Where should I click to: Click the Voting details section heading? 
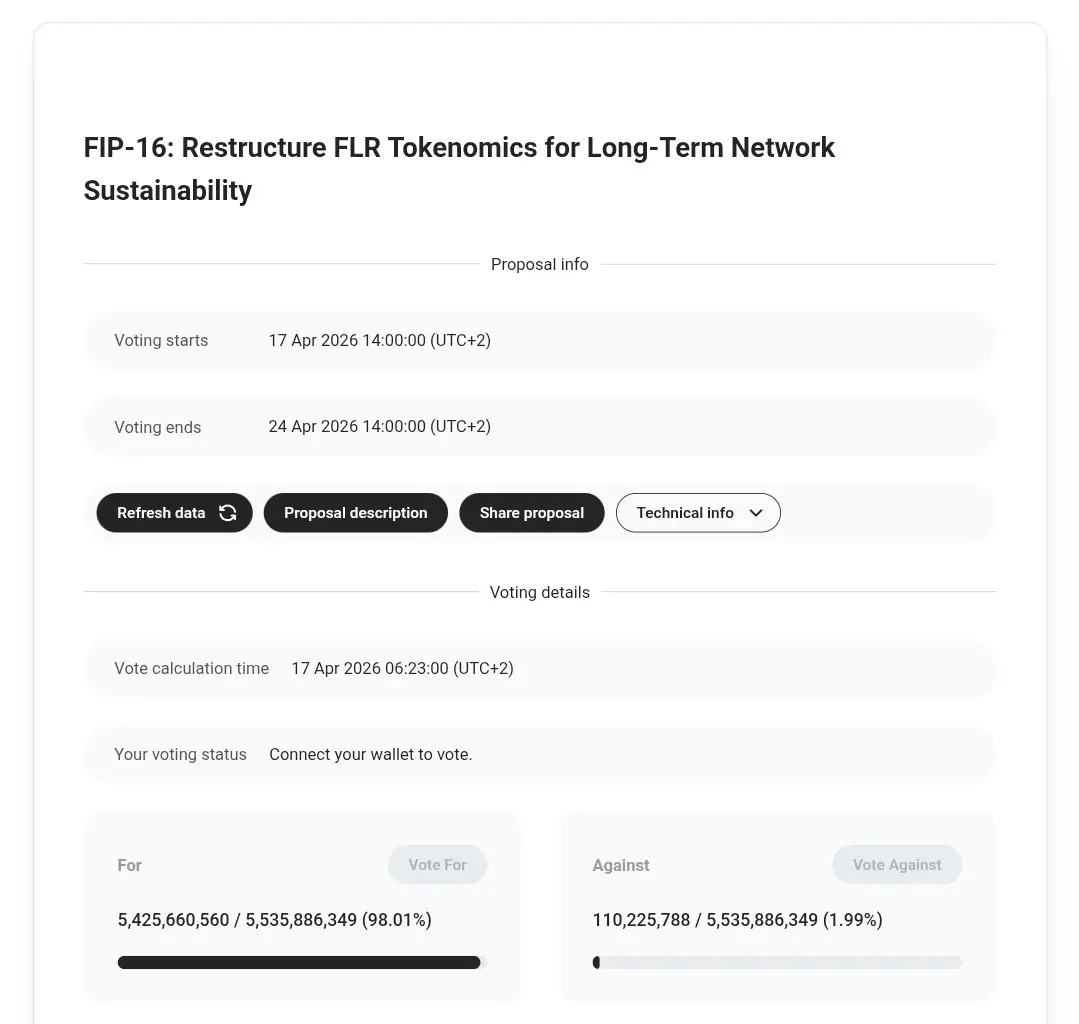(539, 592)
